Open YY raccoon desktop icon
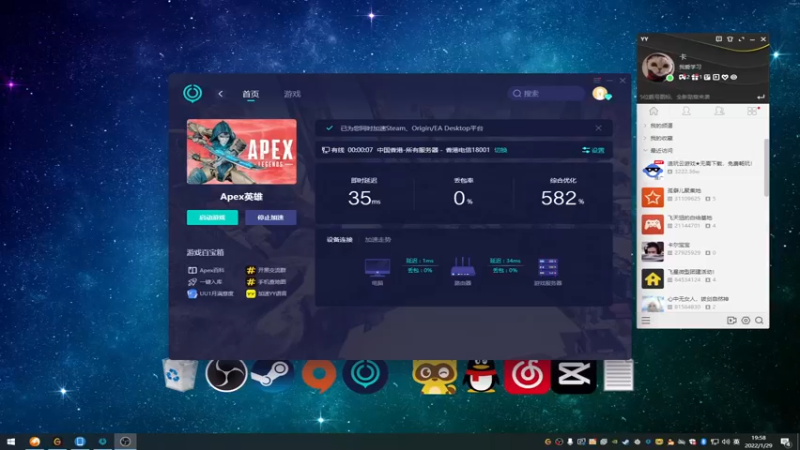The height and width of the screenshot is (450, 800). point(434,377)
